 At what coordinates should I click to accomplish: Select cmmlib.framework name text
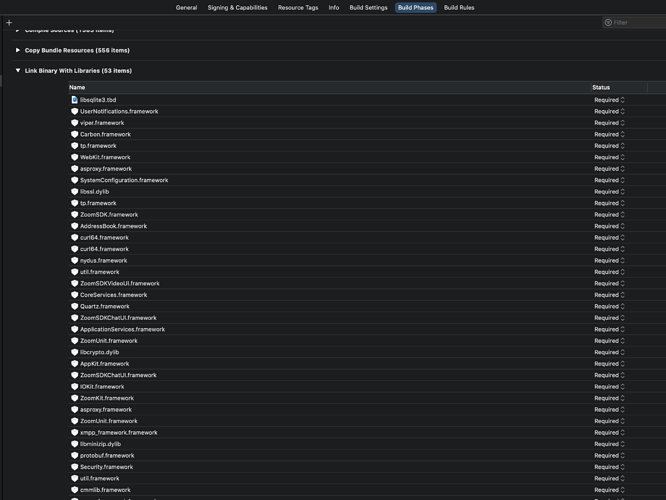[105, 490]
